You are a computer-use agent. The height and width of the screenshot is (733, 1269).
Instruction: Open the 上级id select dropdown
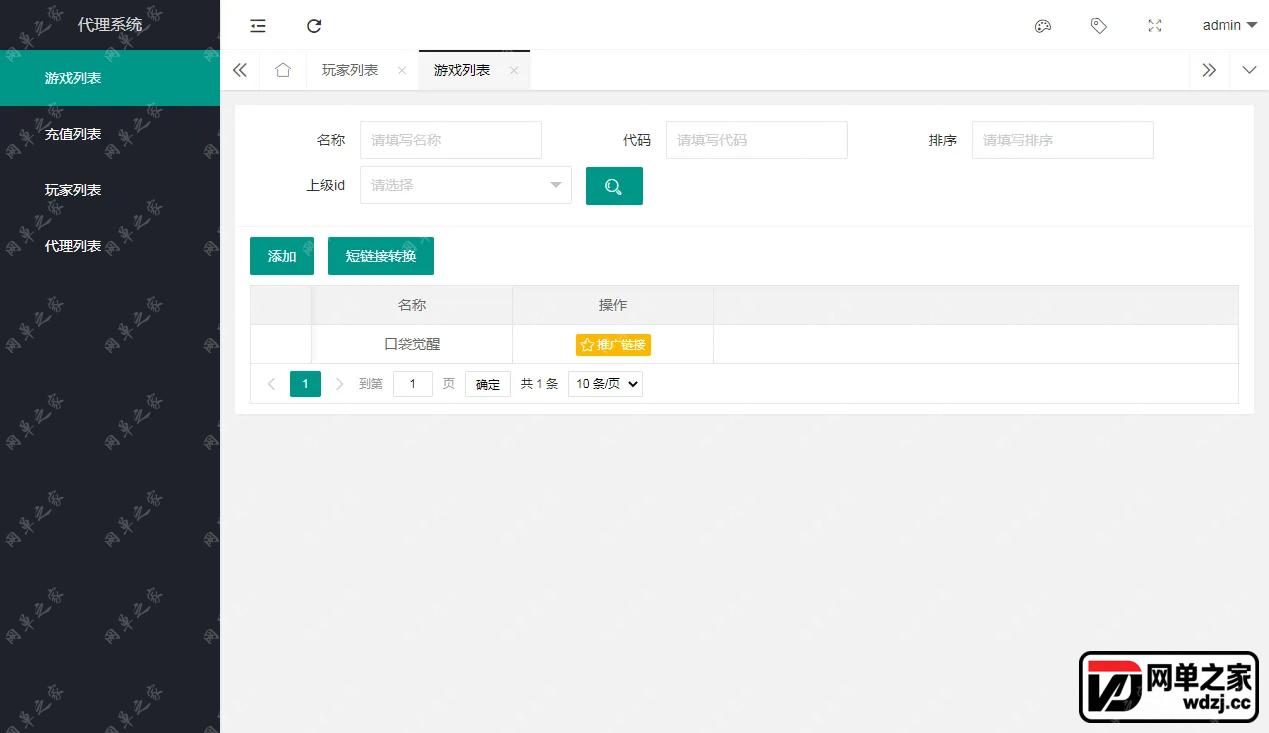click(466, 185)
